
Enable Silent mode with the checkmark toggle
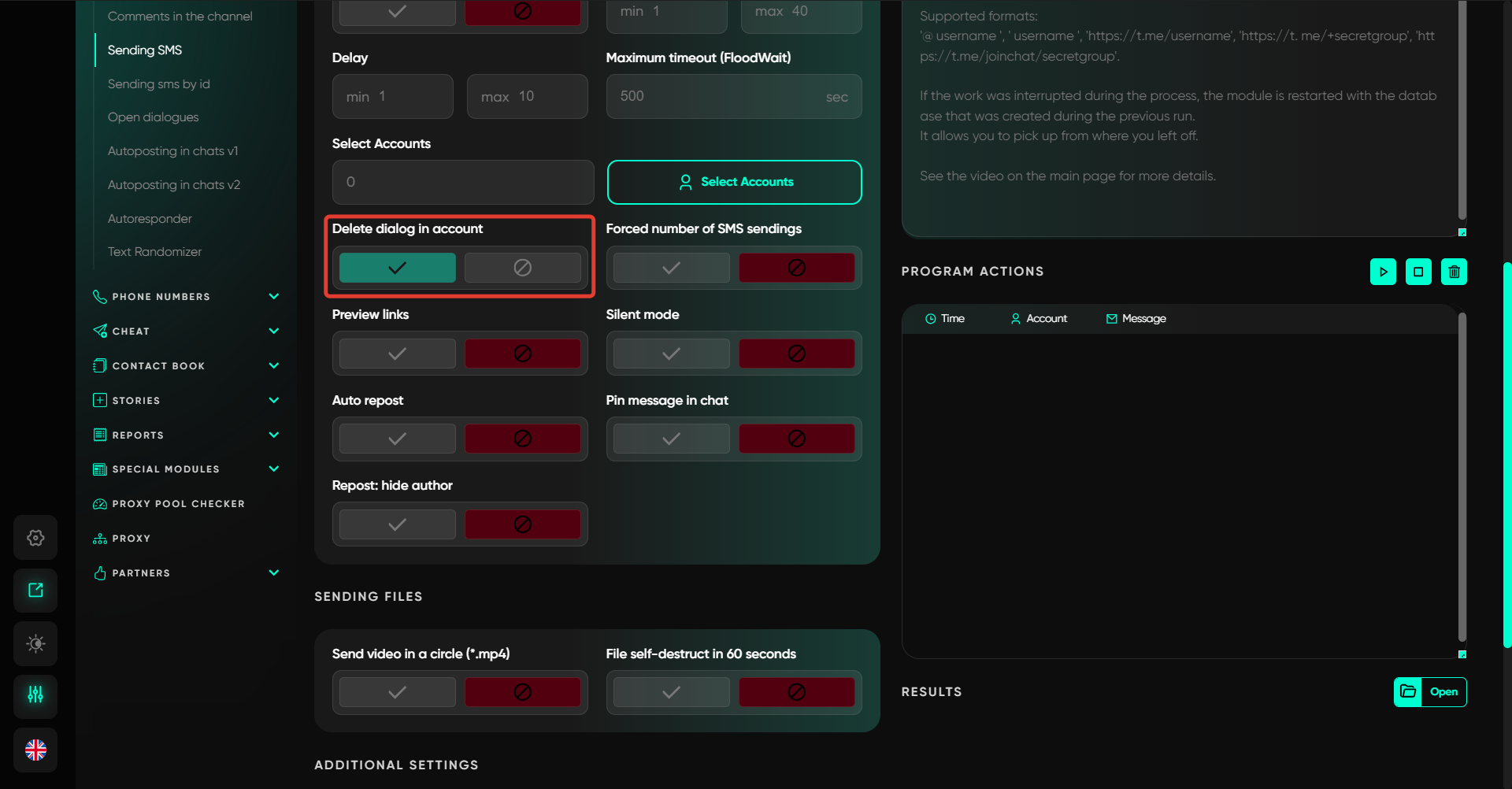671,354
